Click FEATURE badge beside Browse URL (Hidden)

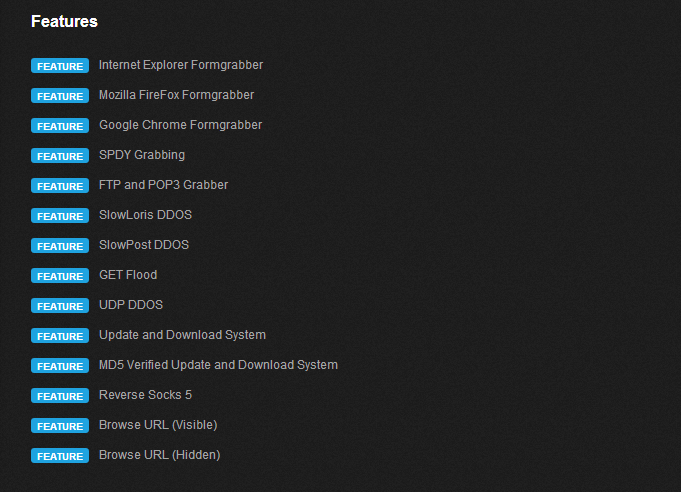(x=60, y=456)
